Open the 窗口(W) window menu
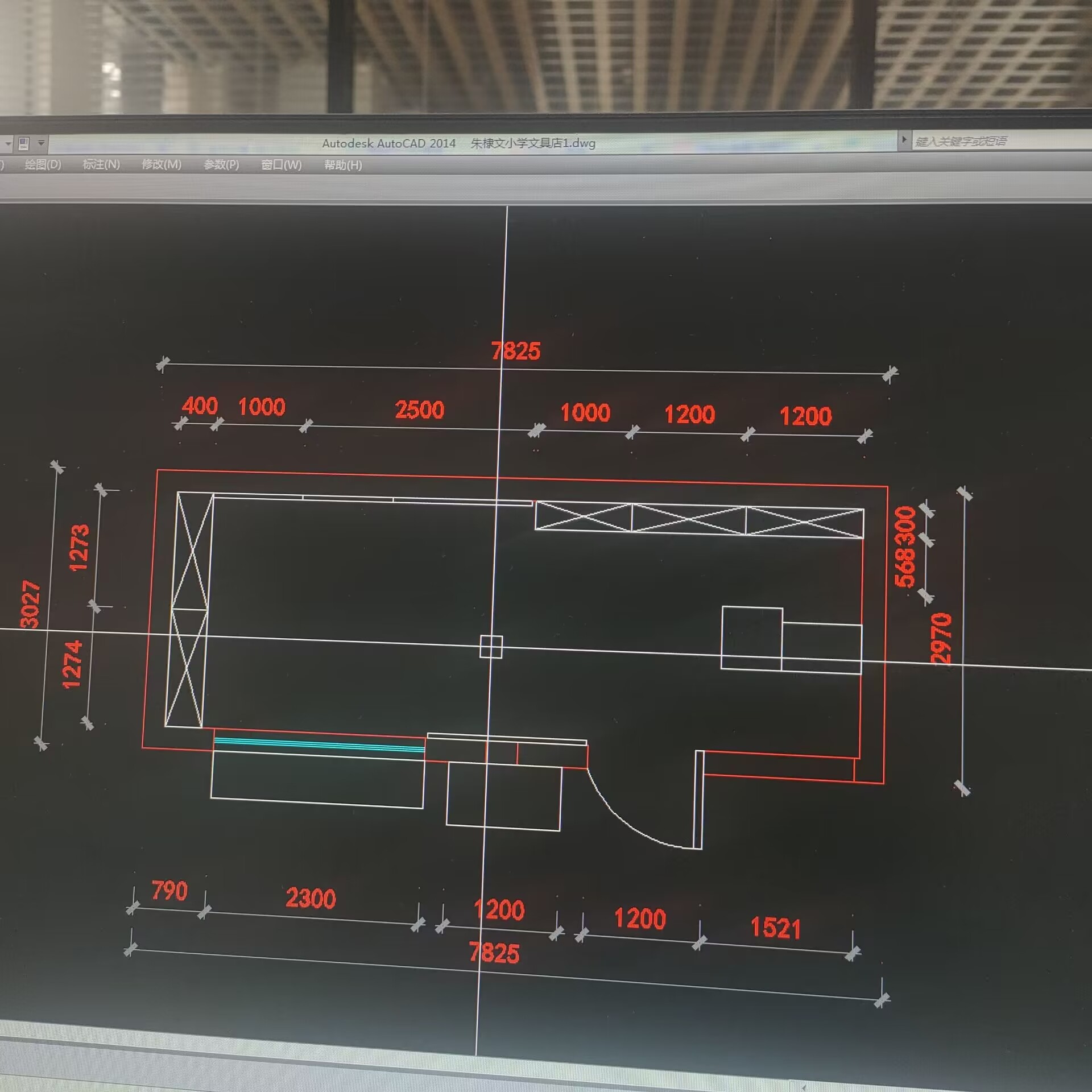Image resolution: width=1092 pixels, height=1092 pixels. [x=281, y=165]
